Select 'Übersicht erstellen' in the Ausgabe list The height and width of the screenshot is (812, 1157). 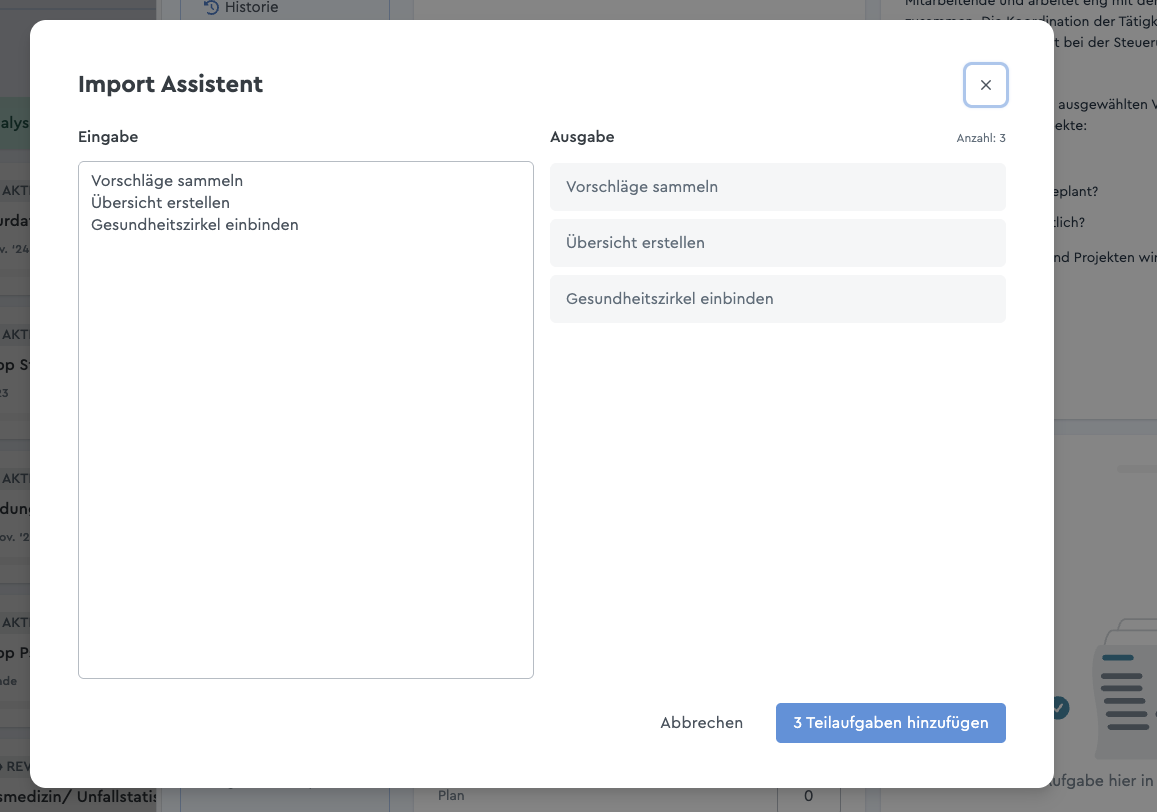[777, 243]
